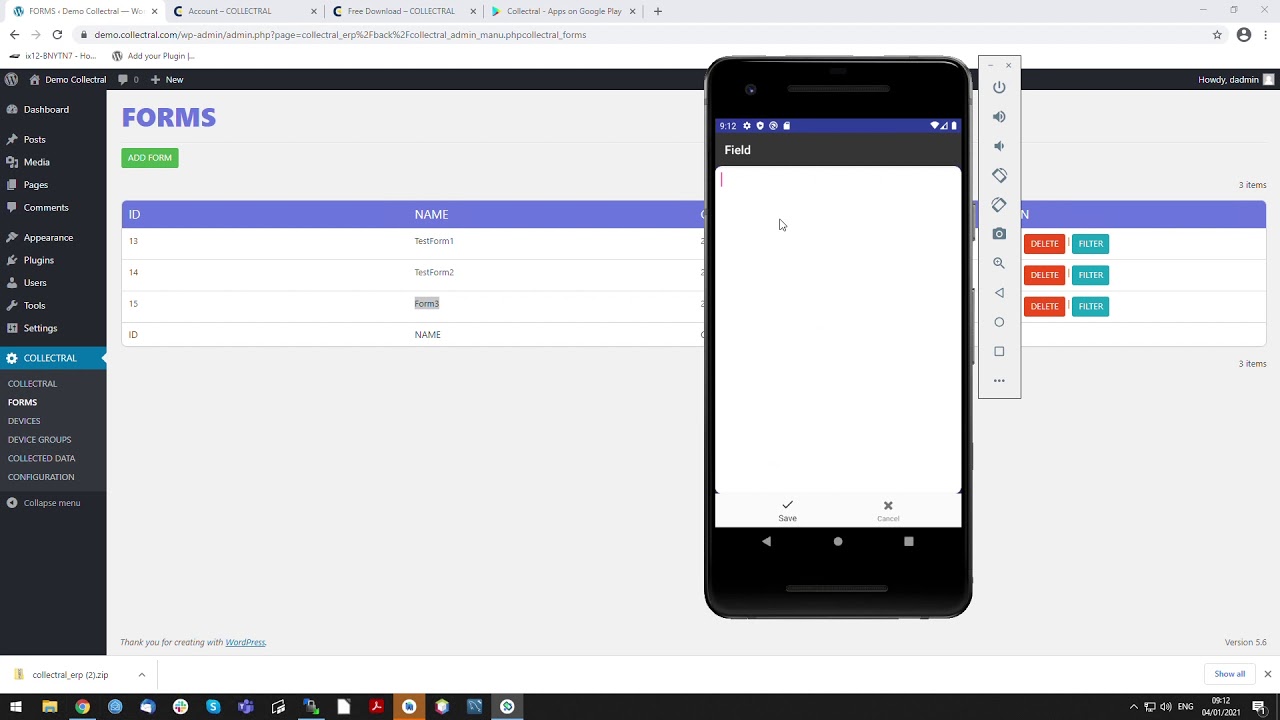This screenshot has height=720, width=1280.
Task: Reload the page in browser
Action: tap(57, 34)
